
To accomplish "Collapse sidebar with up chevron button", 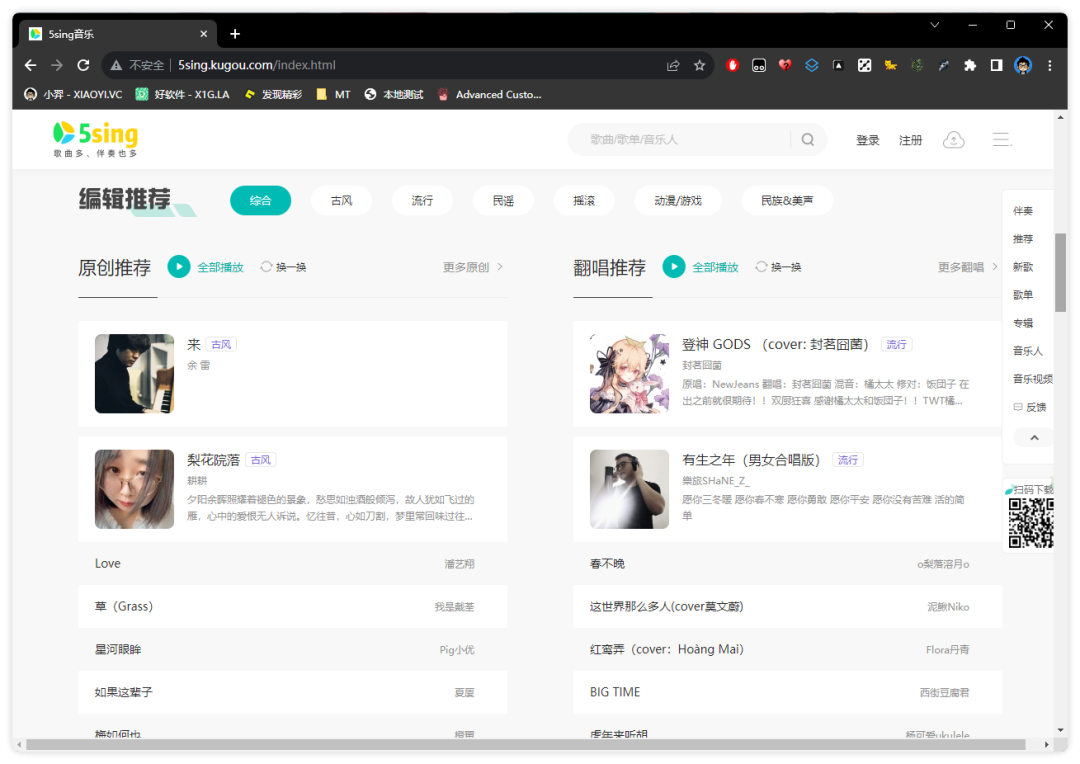I will 1034,438.
